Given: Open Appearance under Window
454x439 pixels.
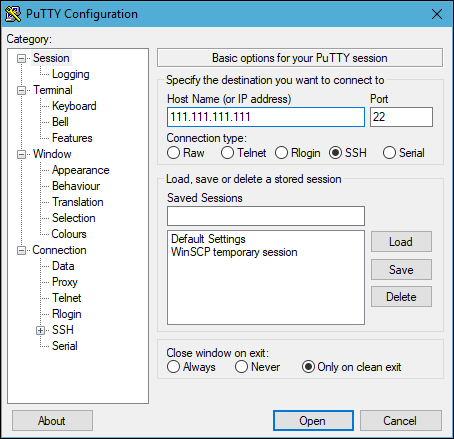Looking at the screenshot, I should coord(81,170).
